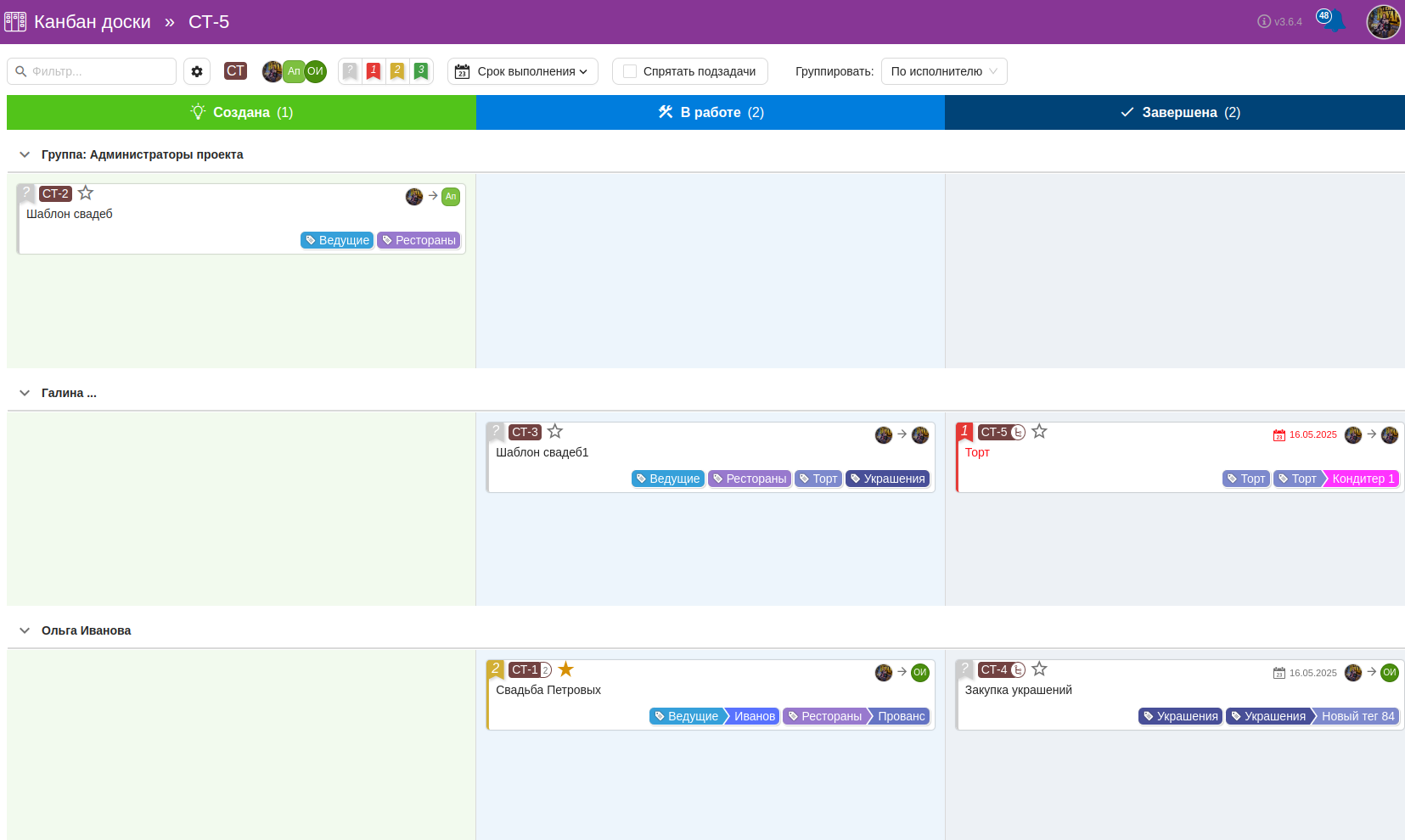Collapse the 'Ольга Иванова' group
The image size is (1405, 840).
[x=25, y=630]
